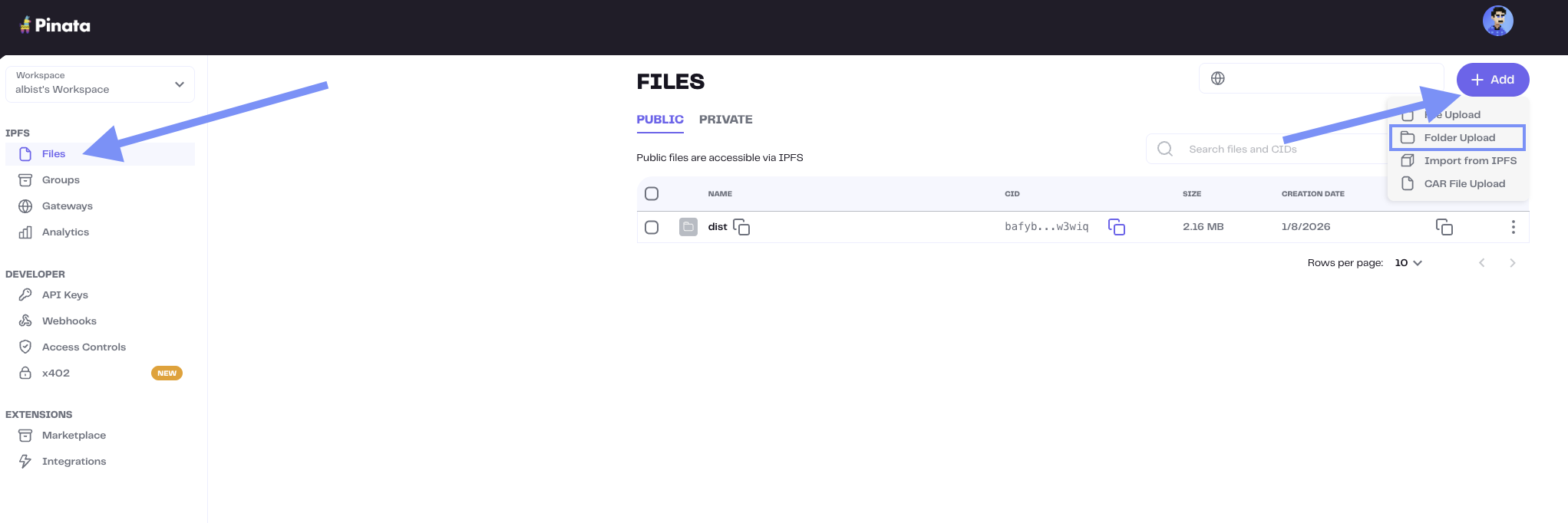Click the globe icon in gateway field
This screenshot has width=1568, height=523.
[1217, 78]
